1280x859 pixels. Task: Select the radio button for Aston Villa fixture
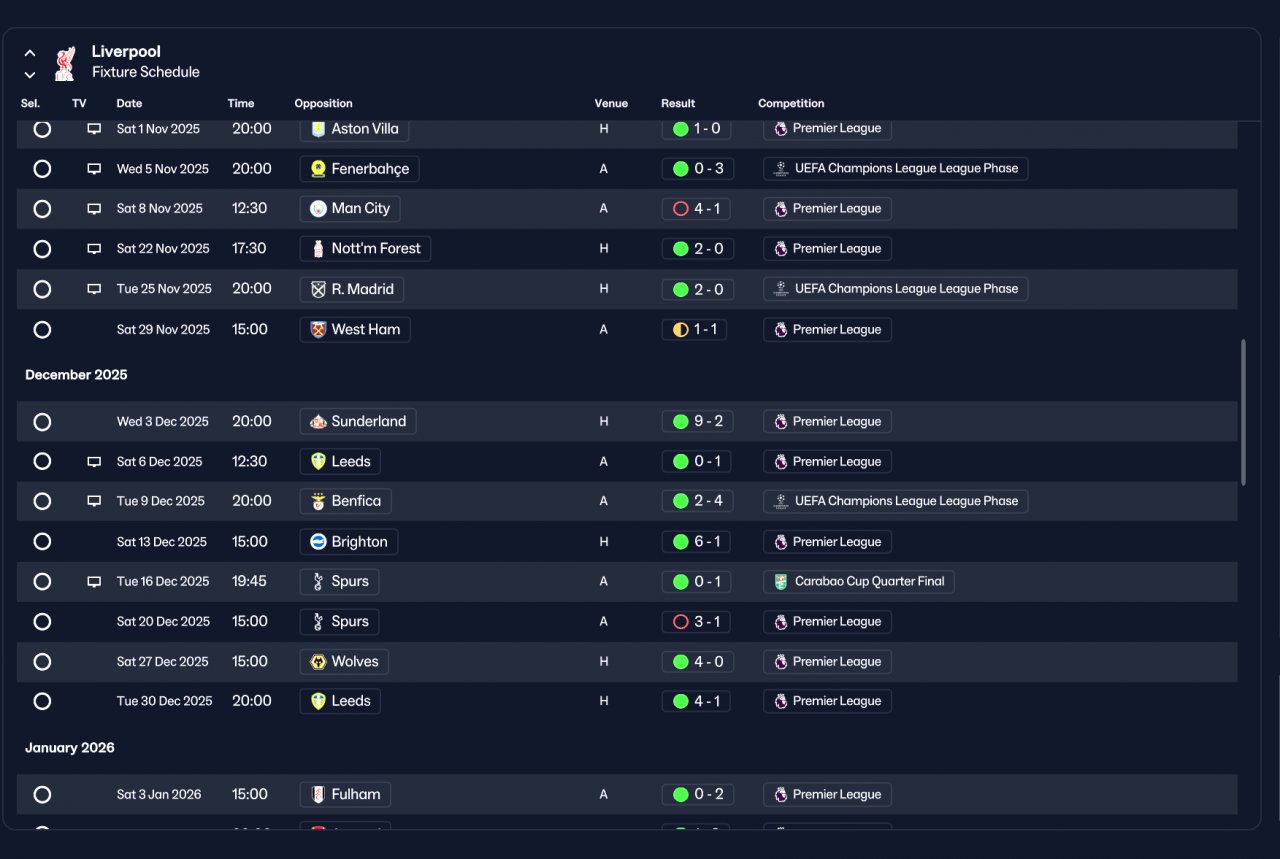pos(42,129)
